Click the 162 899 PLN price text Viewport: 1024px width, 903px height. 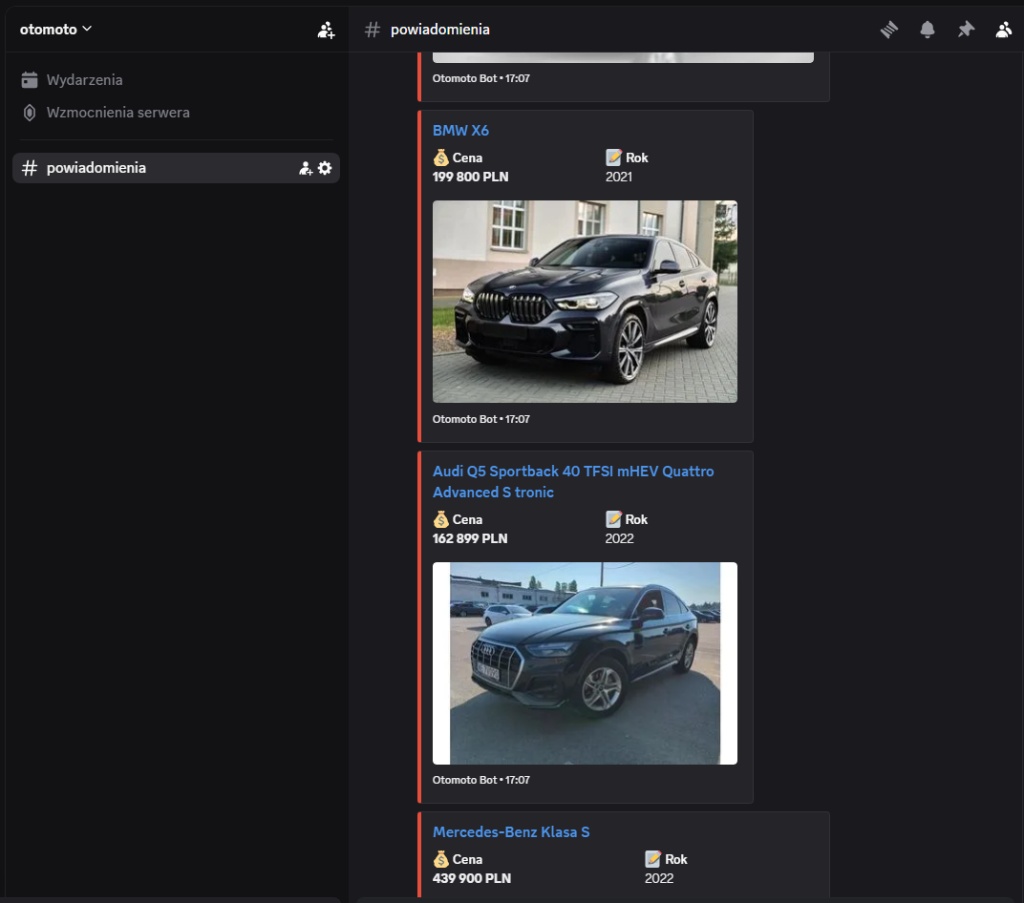pos(470,539)
